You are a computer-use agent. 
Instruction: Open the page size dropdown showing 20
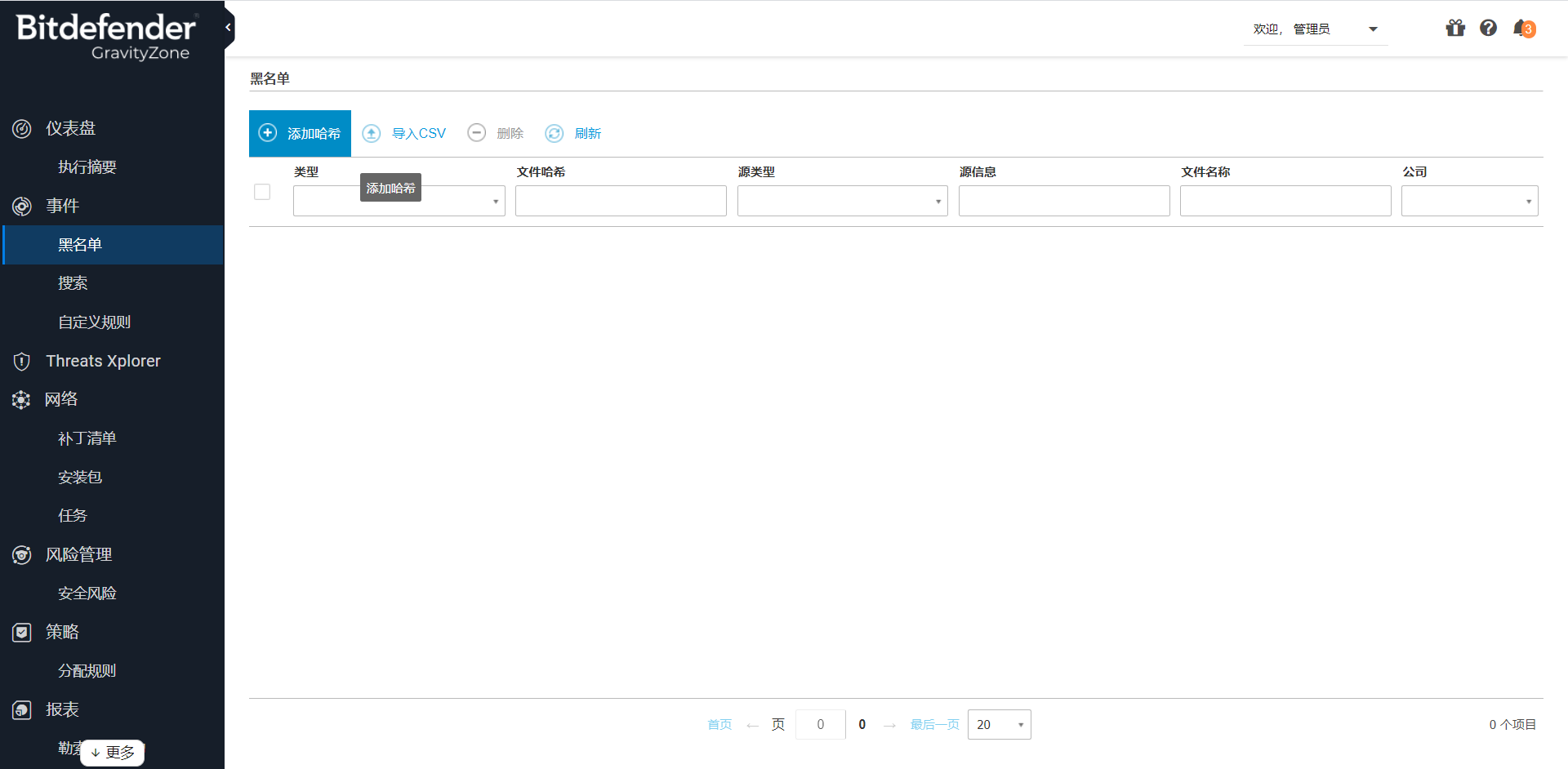1000,725
